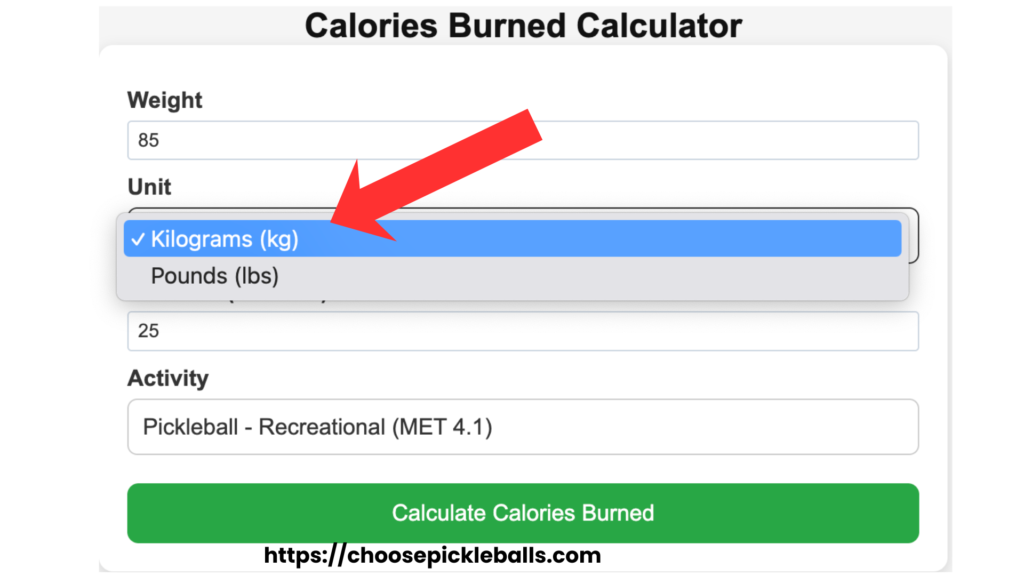
Task: Click the Weight label
Action: (x=164, y=100)
